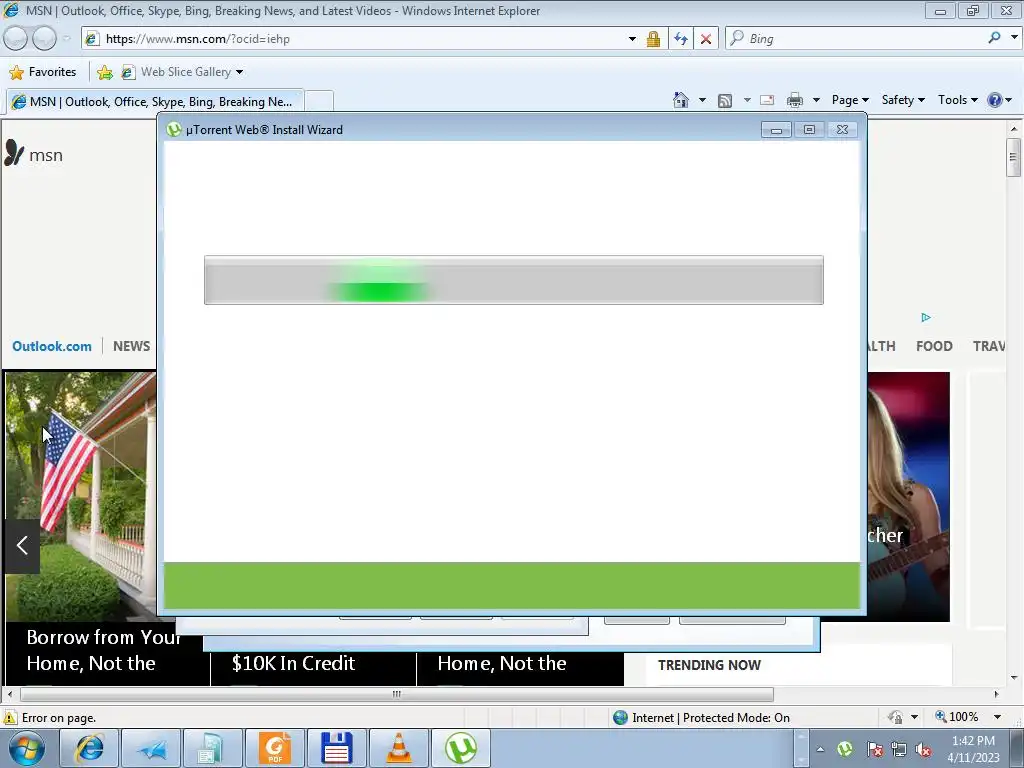Click the horizontal scrollbar thumb
Viewport: 1024px width, 768px height.
coord(396,694)
